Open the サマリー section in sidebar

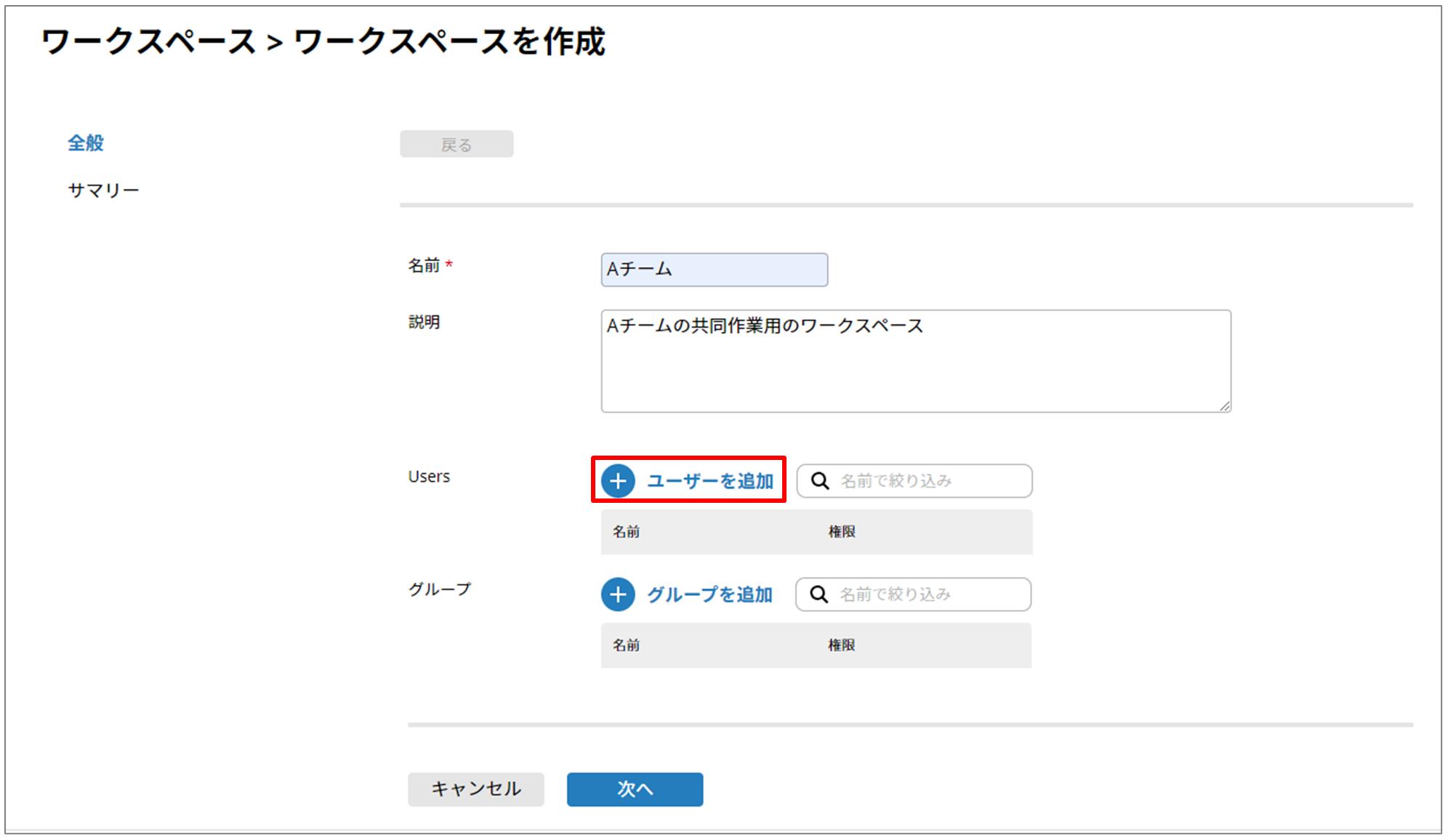103,190
